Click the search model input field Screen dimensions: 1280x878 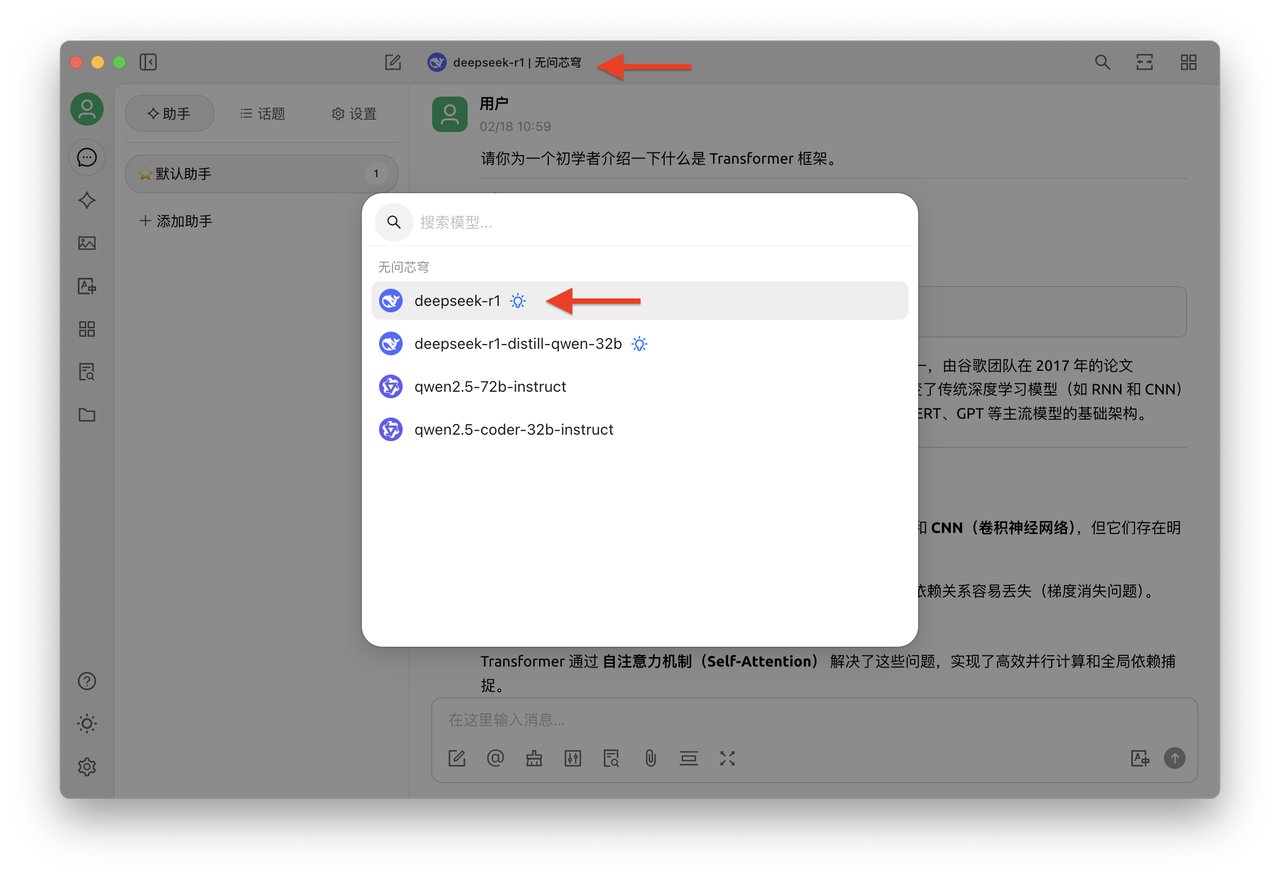coord(660,222)
